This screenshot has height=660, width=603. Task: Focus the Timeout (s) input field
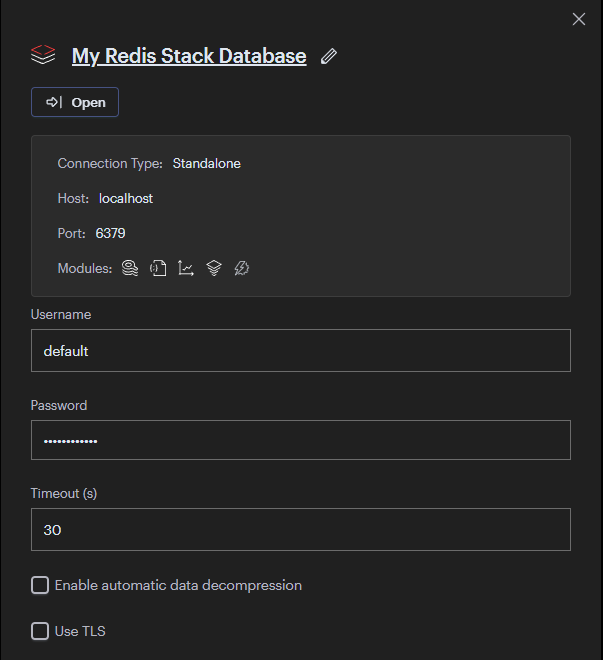pyautogui.click(x=301, y=530)
